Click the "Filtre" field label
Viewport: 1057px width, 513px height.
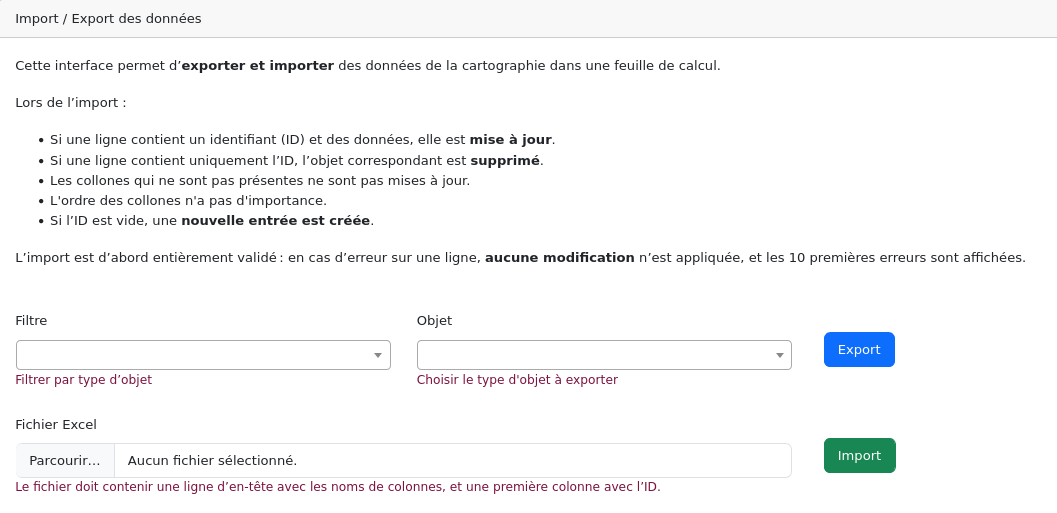click(x=31, y=321)
